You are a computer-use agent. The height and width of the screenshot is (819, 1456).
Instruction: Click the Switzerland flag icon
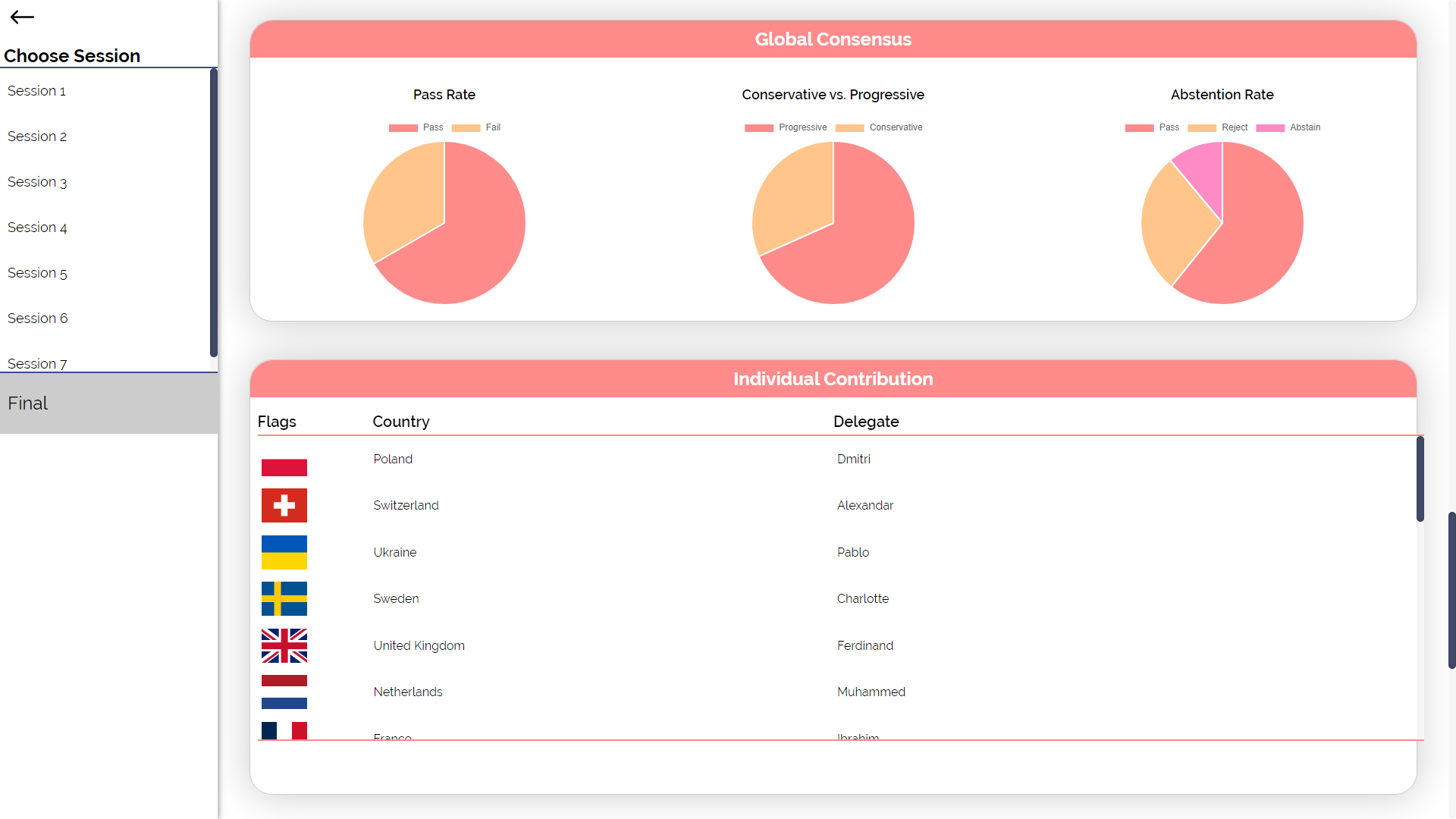coord(284,505)
